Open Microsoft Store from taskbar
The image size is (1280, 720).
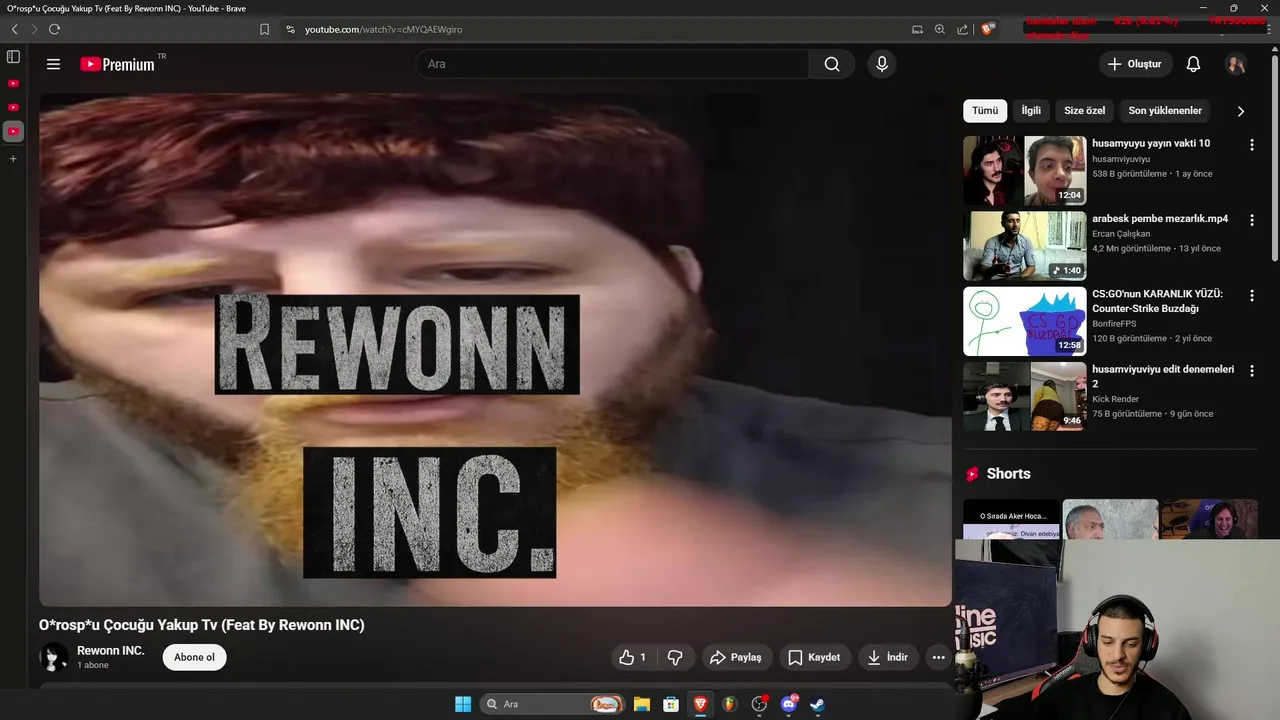point(671,704)
